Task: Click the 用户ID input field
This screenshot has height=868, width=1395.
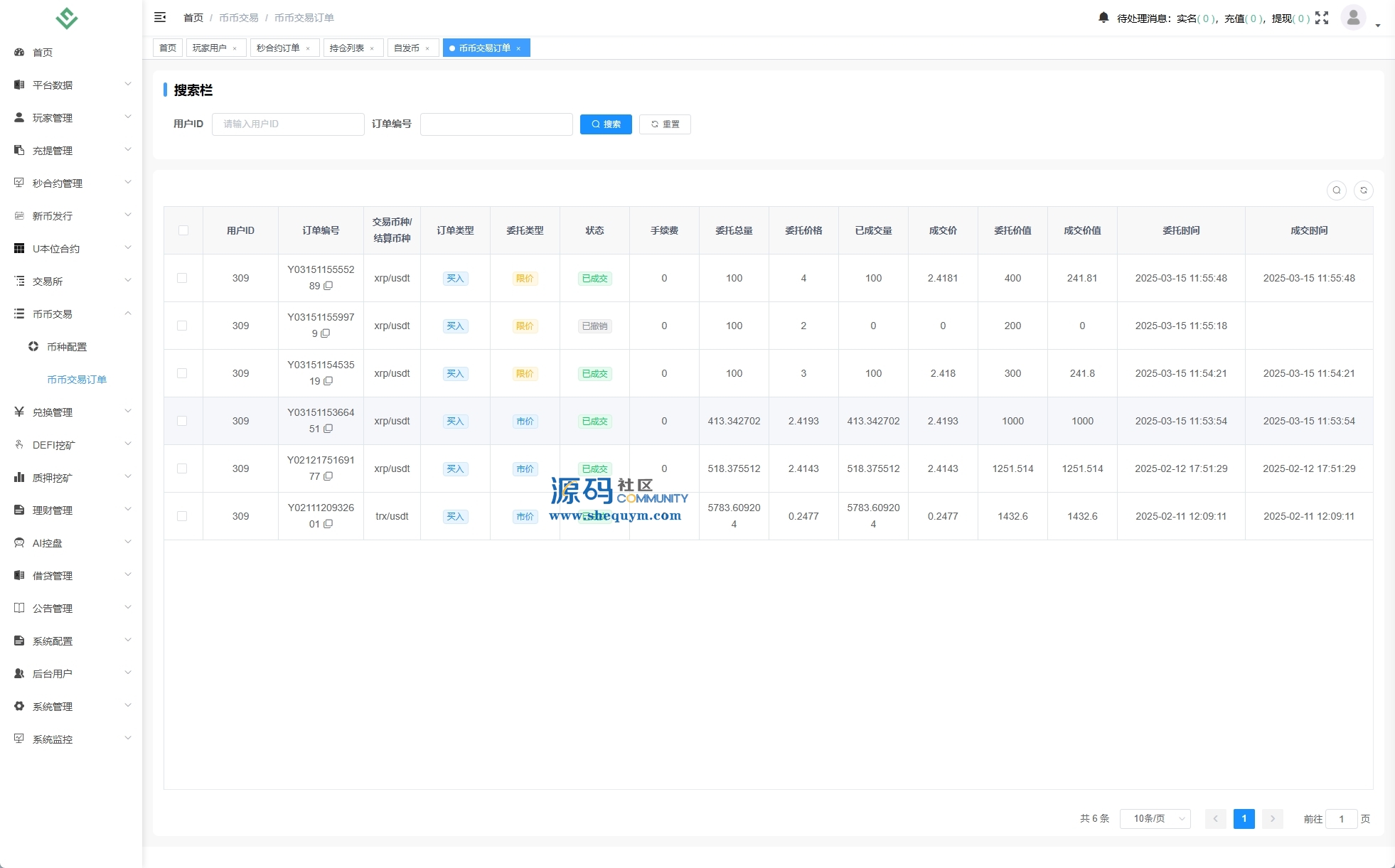Action: point(288,124)
